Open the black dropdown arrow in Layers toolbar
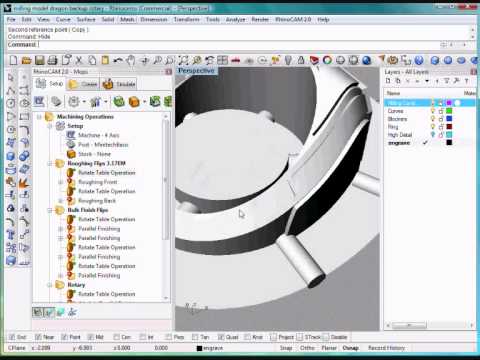 click(427, 81)
